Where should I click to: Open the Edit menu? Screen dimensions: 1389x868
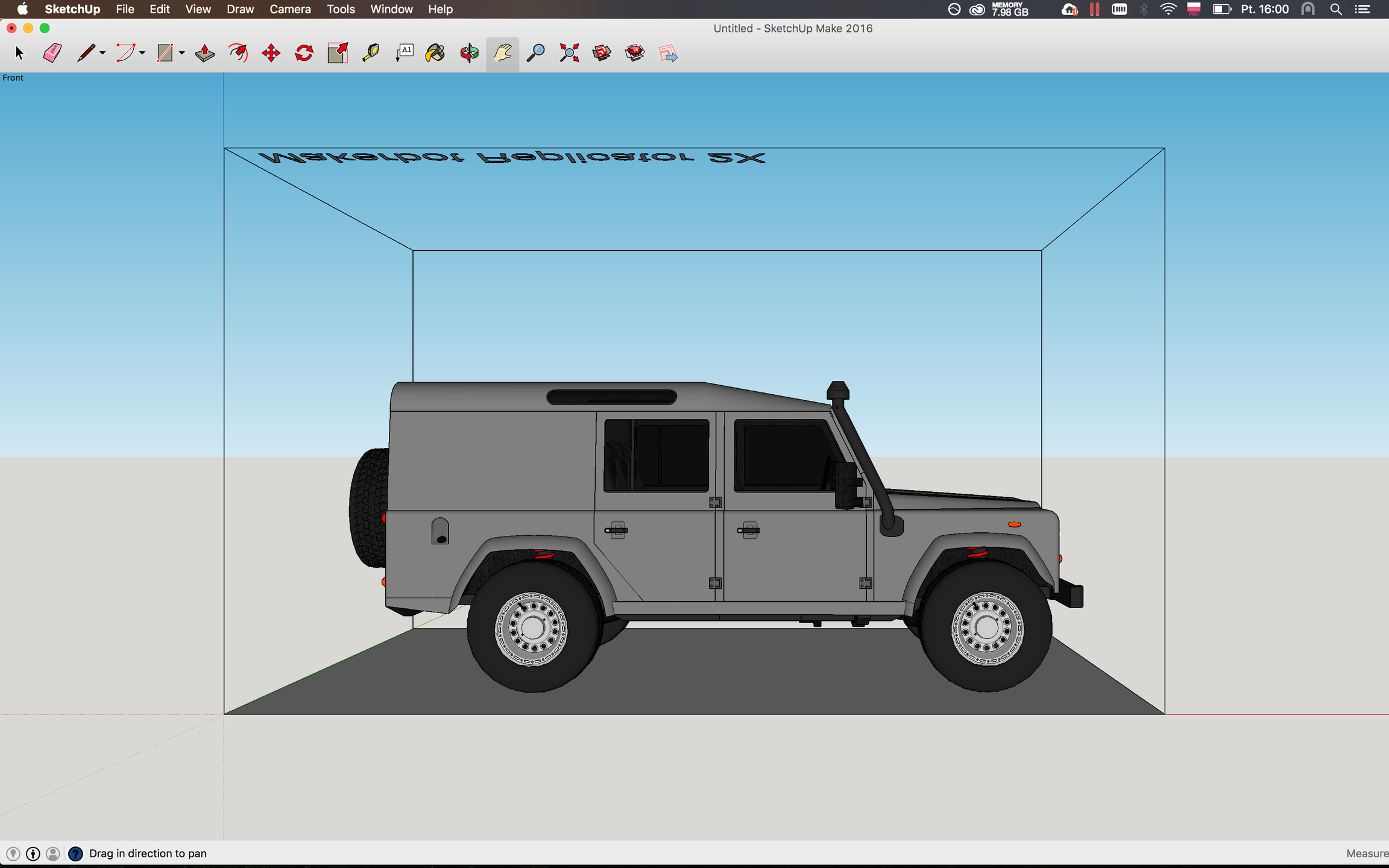click(160, 9)
